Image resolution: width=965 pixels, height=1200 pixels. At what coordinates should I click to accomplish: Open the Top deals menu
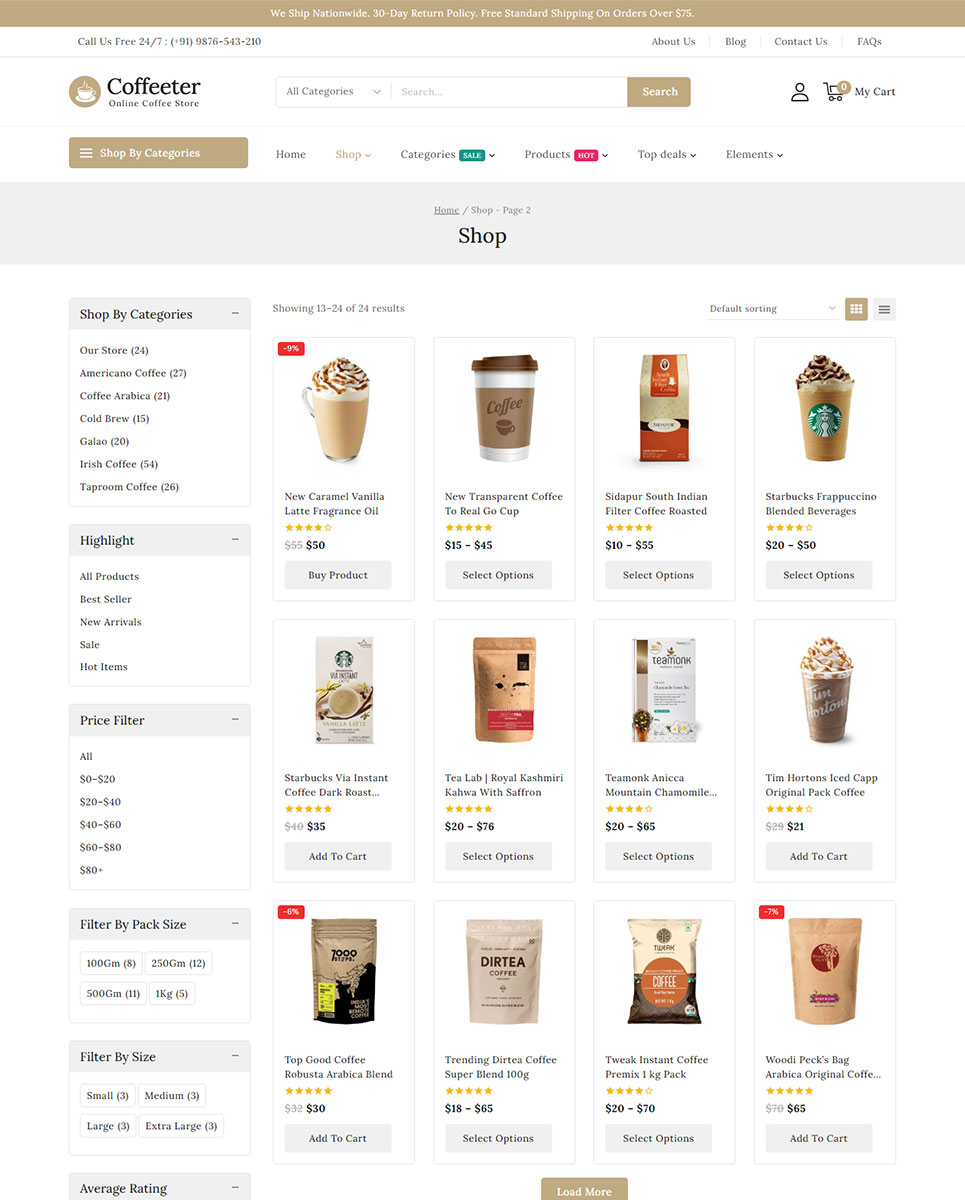coord(666,155)
